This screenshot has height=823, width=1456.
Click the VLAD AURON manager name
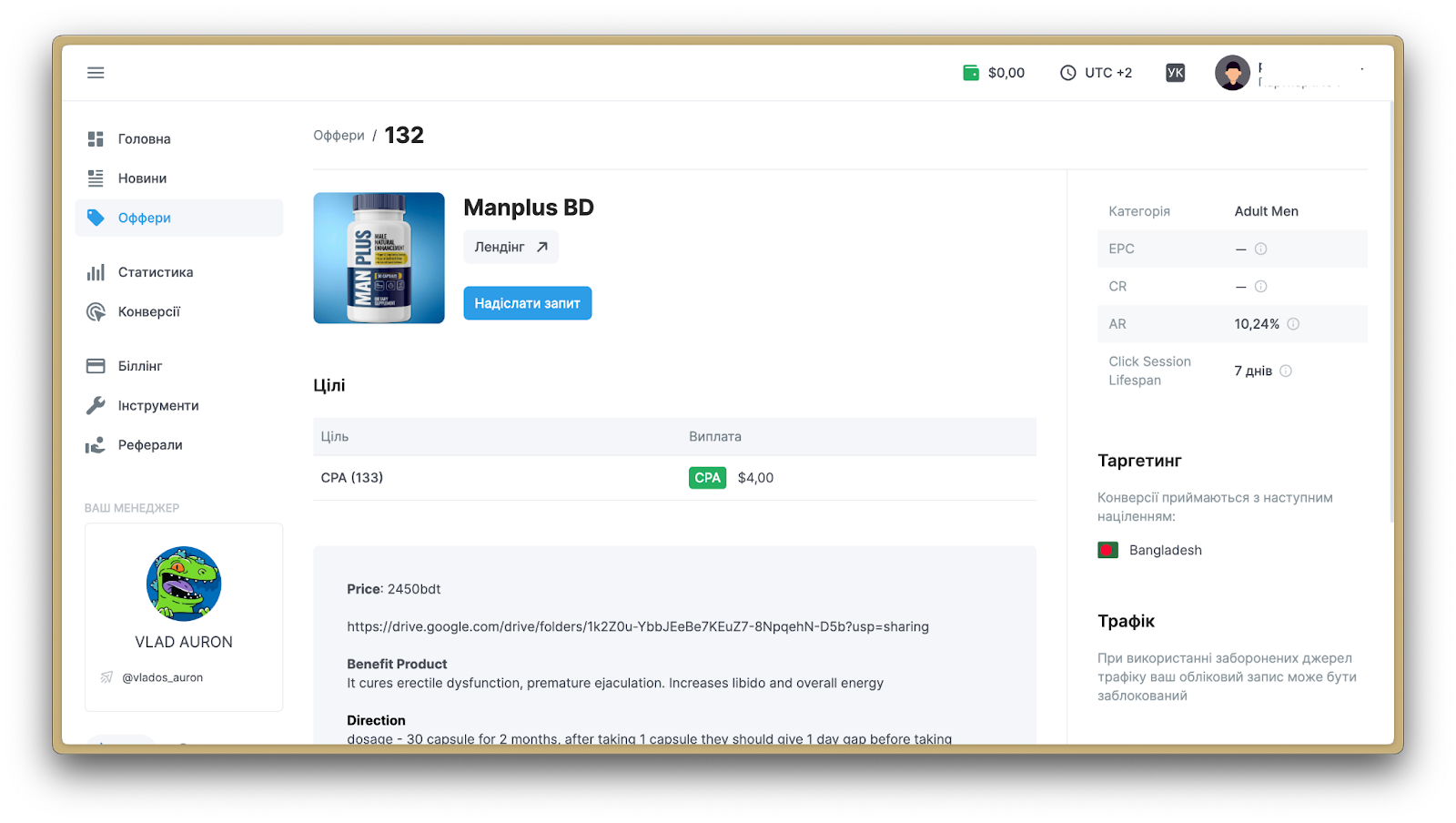pyautogui.click(x=184, y=642)
